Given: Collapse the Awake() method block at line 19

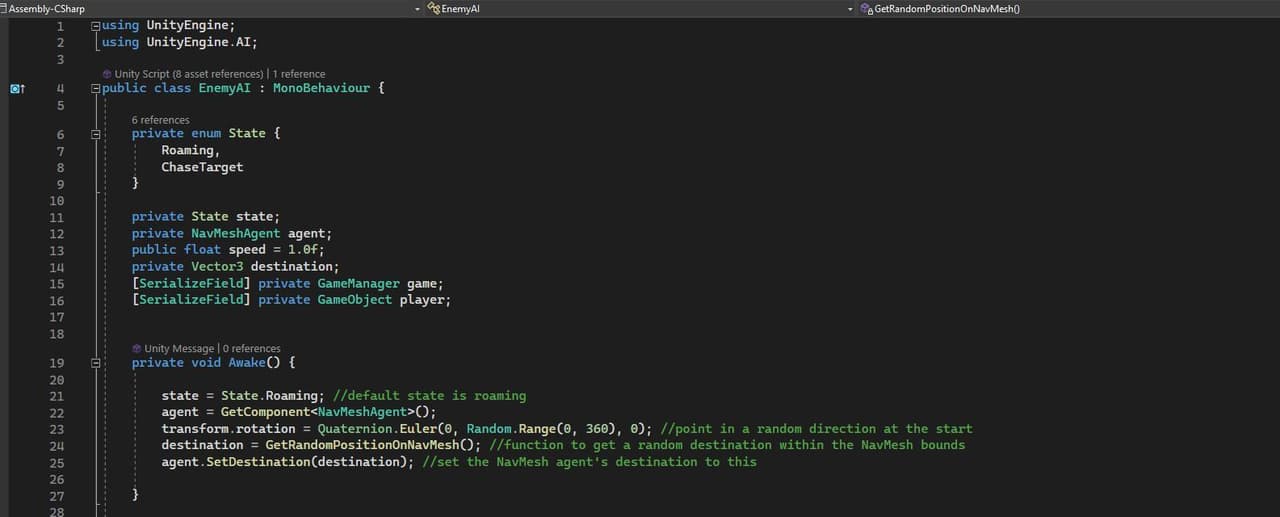Looking at the screenshot, I should coord(96,363).
